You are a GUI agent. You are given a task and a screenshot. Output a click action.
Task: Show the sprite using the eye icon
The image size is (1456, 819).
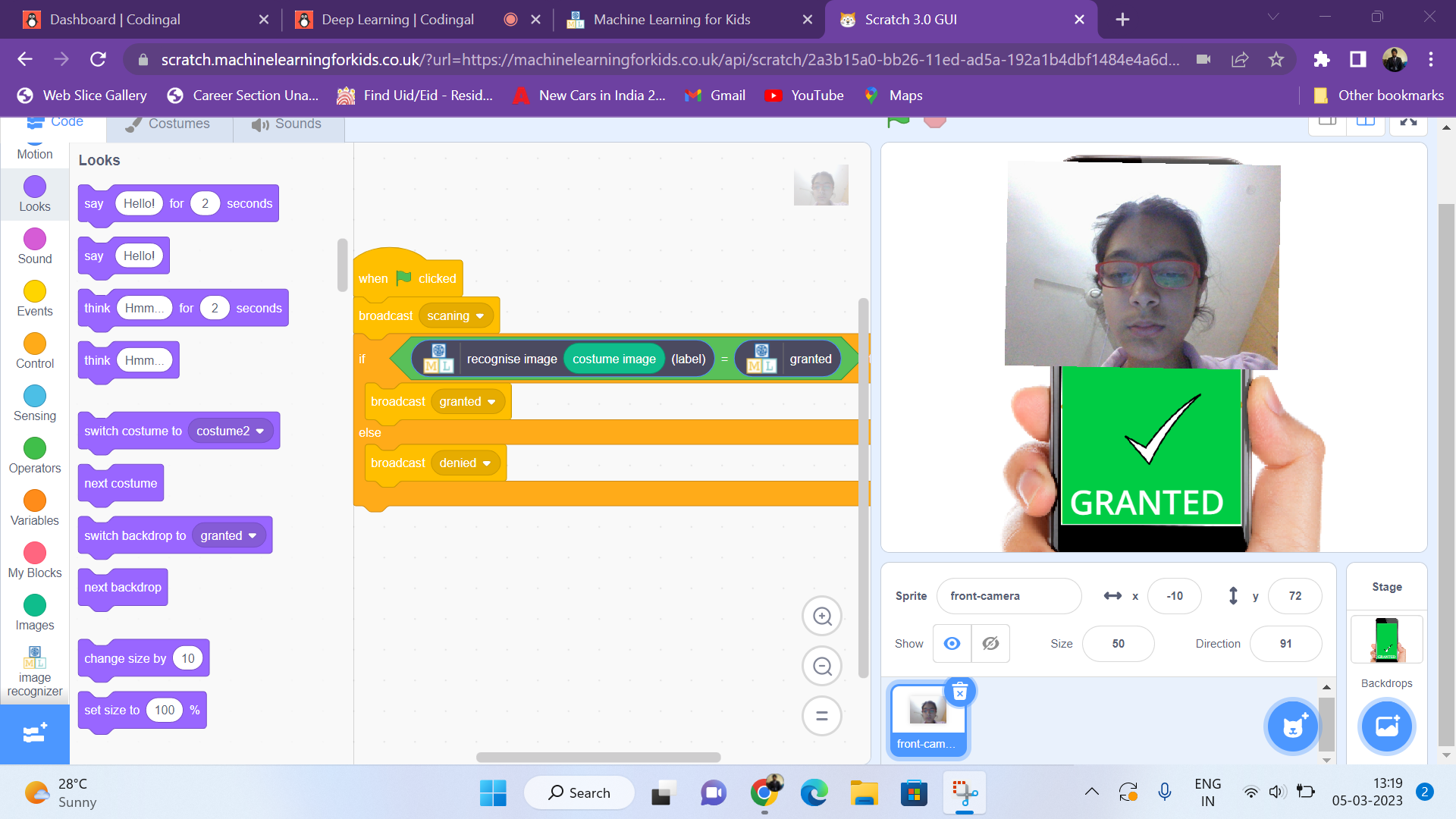[952, 644]
